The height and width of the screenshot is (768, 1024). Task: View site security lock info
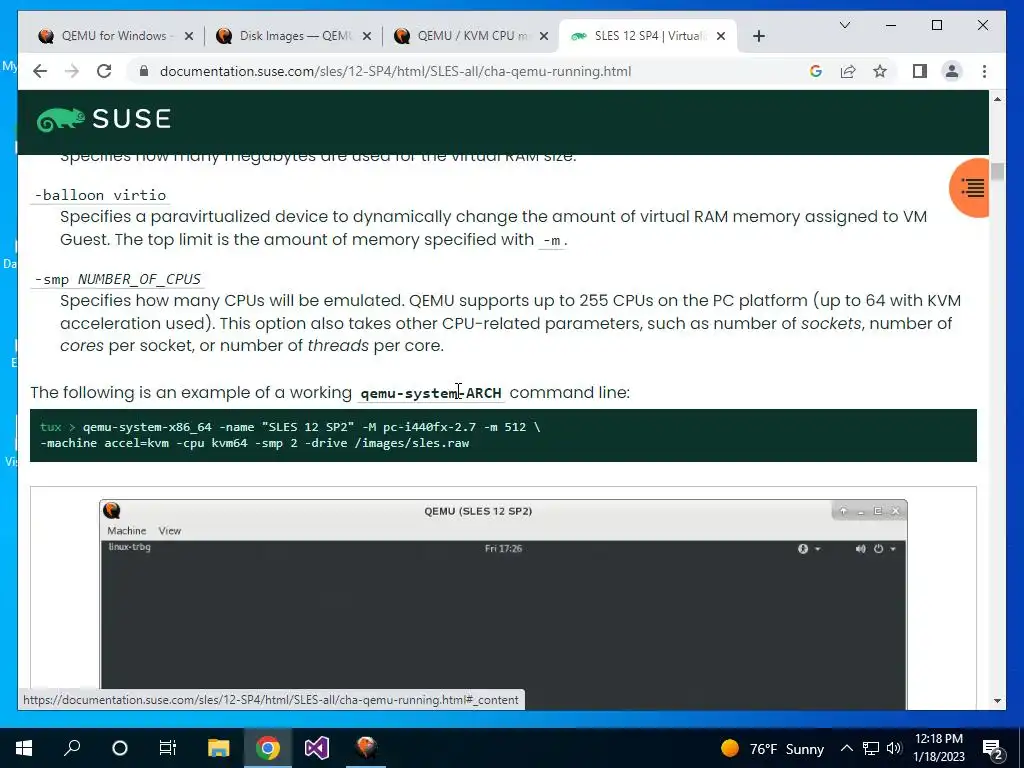(144, 71)
